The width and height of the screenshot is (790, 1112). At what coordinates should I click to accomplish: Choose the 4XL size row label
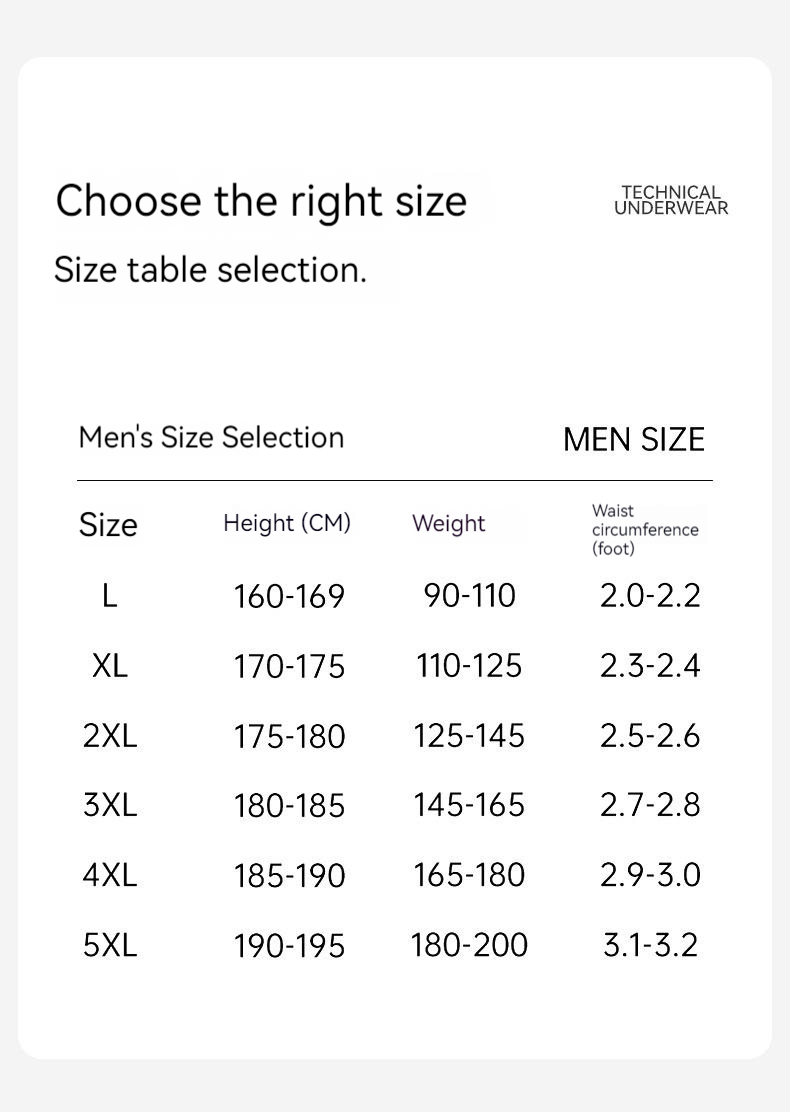(110, 875)
